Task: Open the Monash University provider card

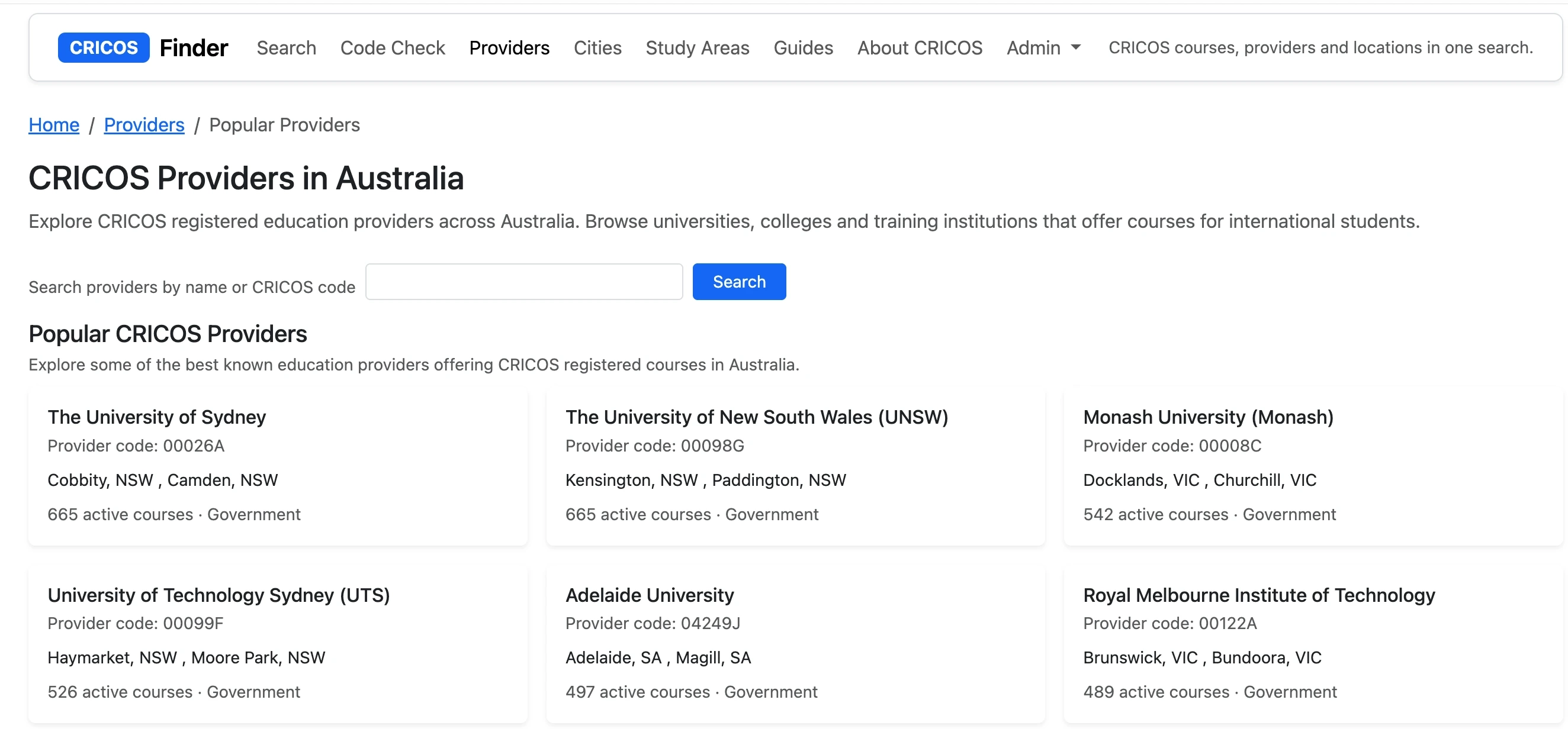Action: tap(1313, 467)
